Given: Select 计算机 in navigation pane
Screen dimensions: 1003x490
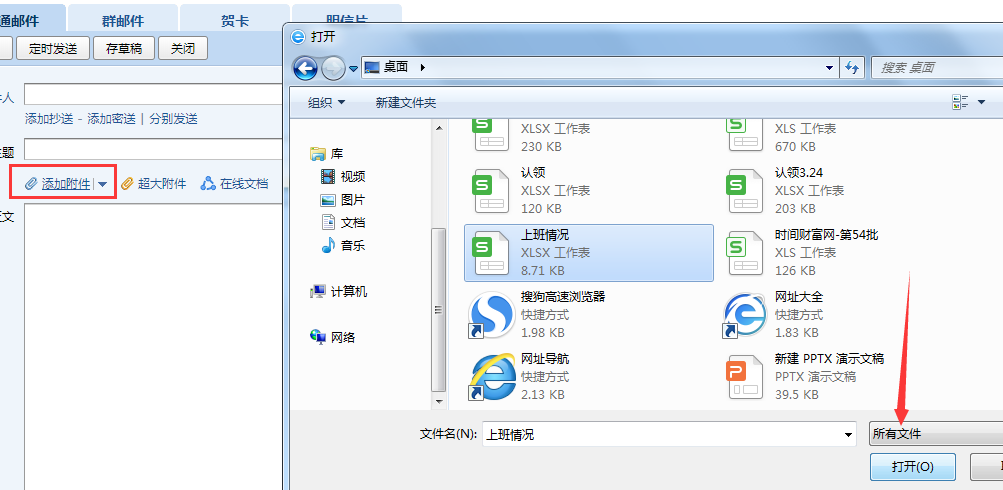Looking at the screenshot, I should coord(338,292).
